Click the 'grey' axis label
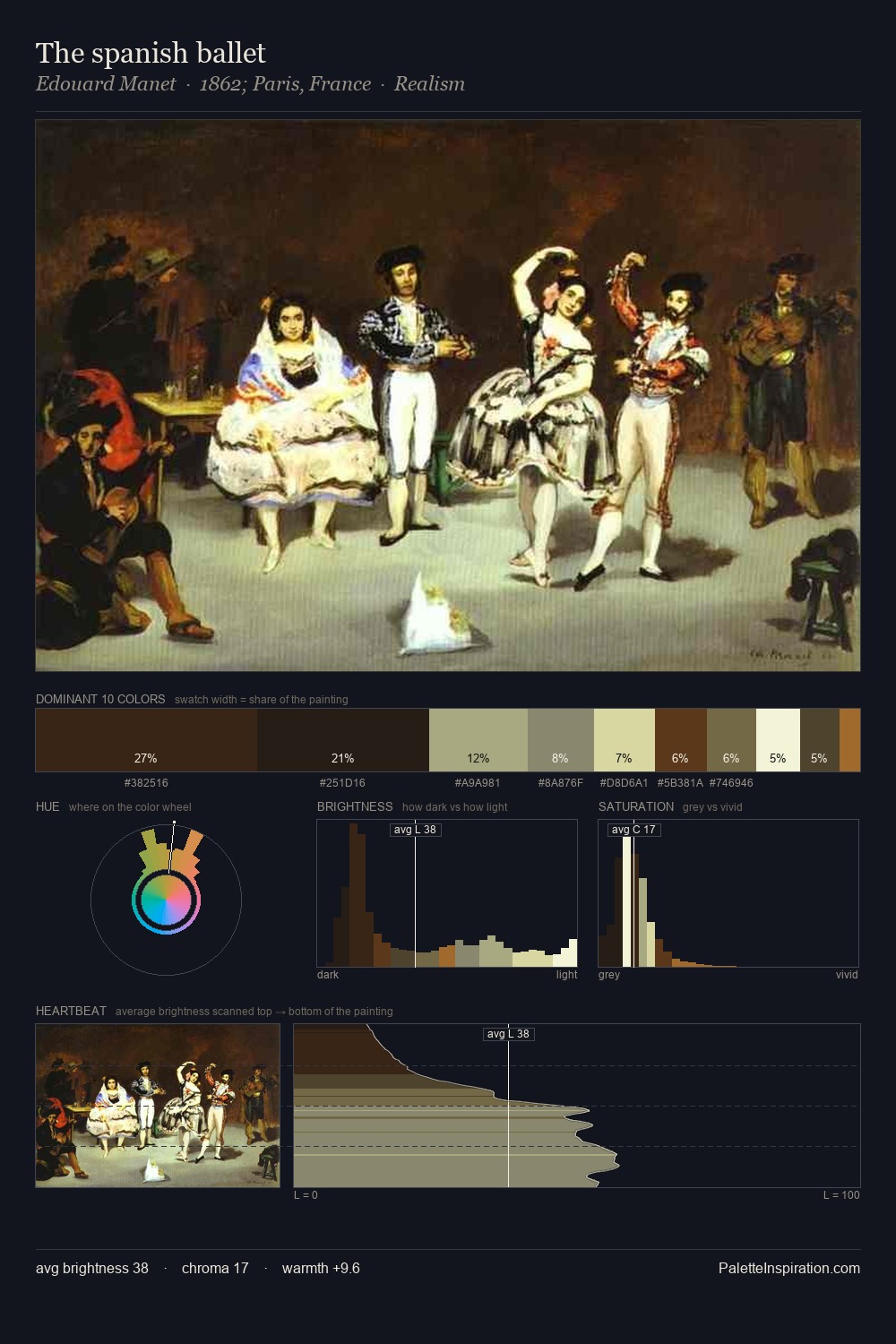Image resolution: width=896 pixels, height=1344 pixels. [609, 975]
